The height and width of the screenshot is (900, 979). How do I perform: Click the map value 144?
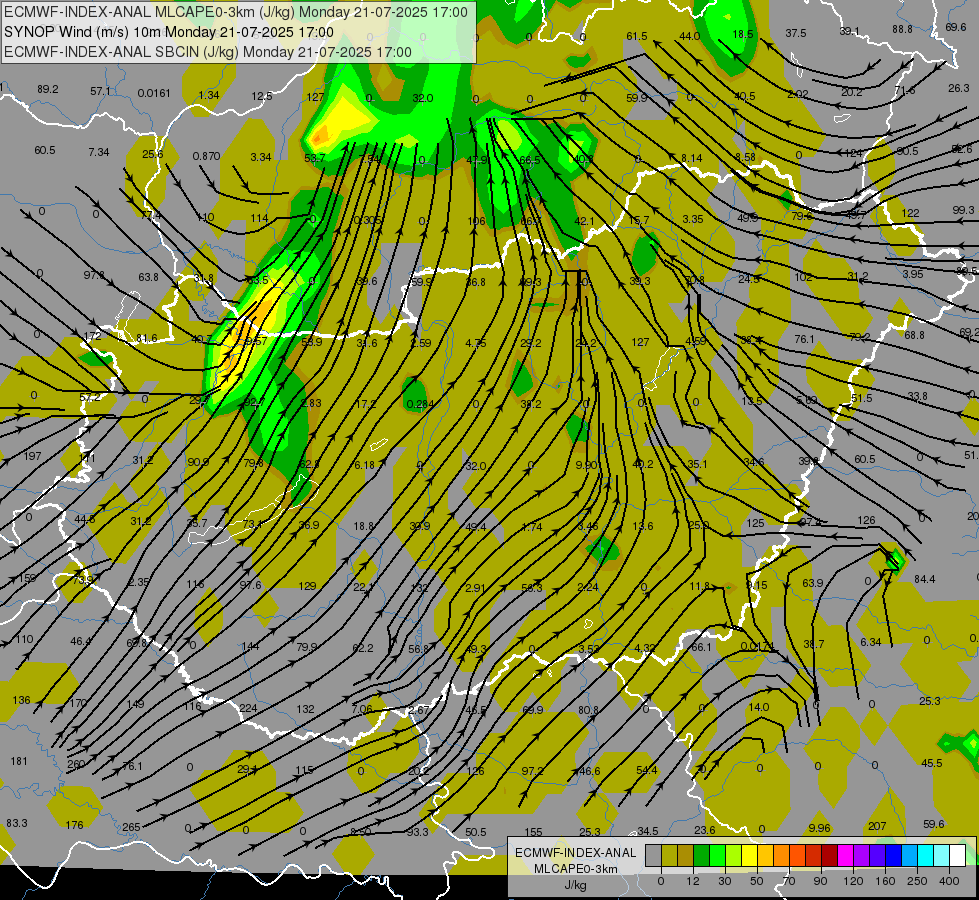tap(250, 646)
